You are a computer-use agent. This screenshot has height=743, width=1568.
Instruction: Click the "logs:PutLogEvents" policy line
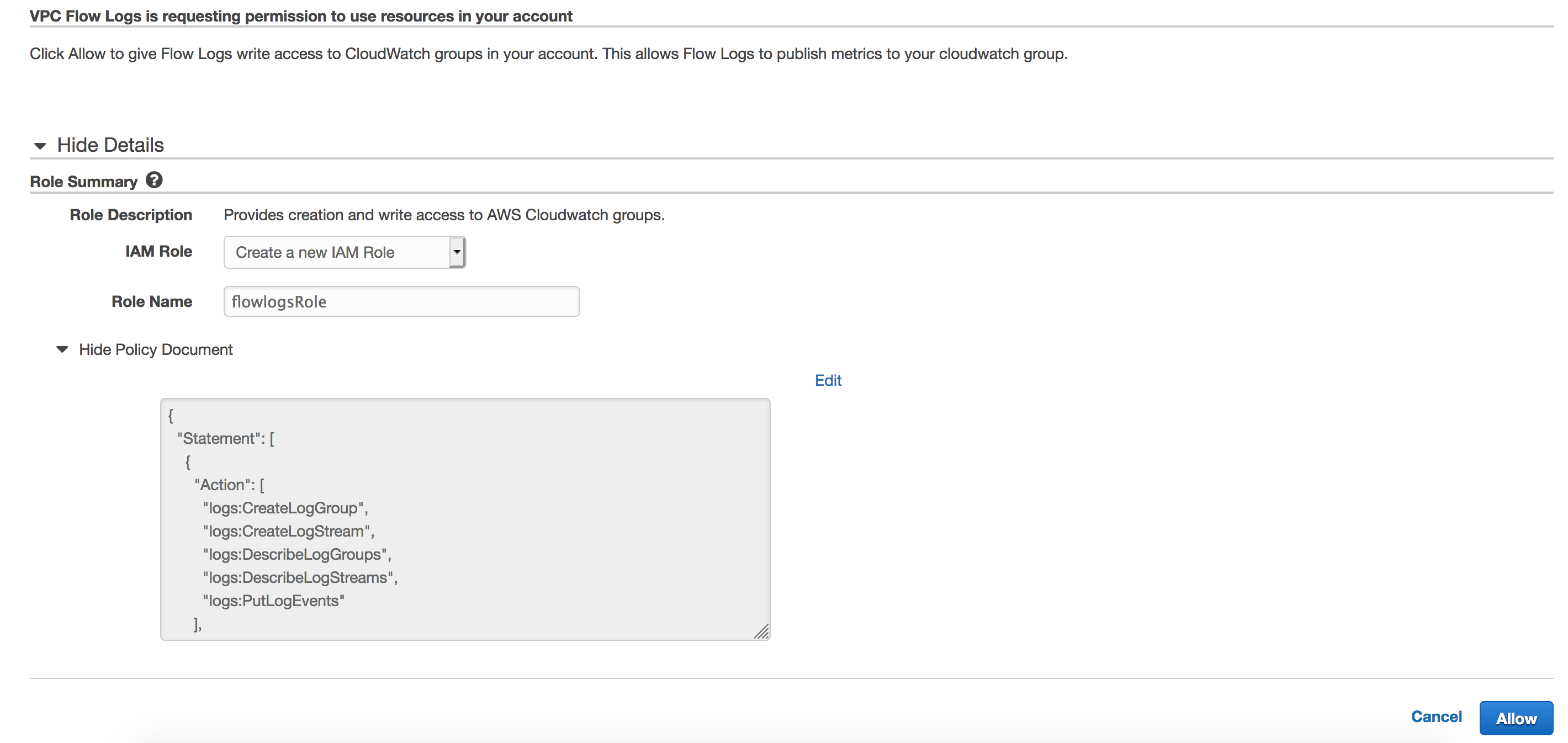click(274, 601)
